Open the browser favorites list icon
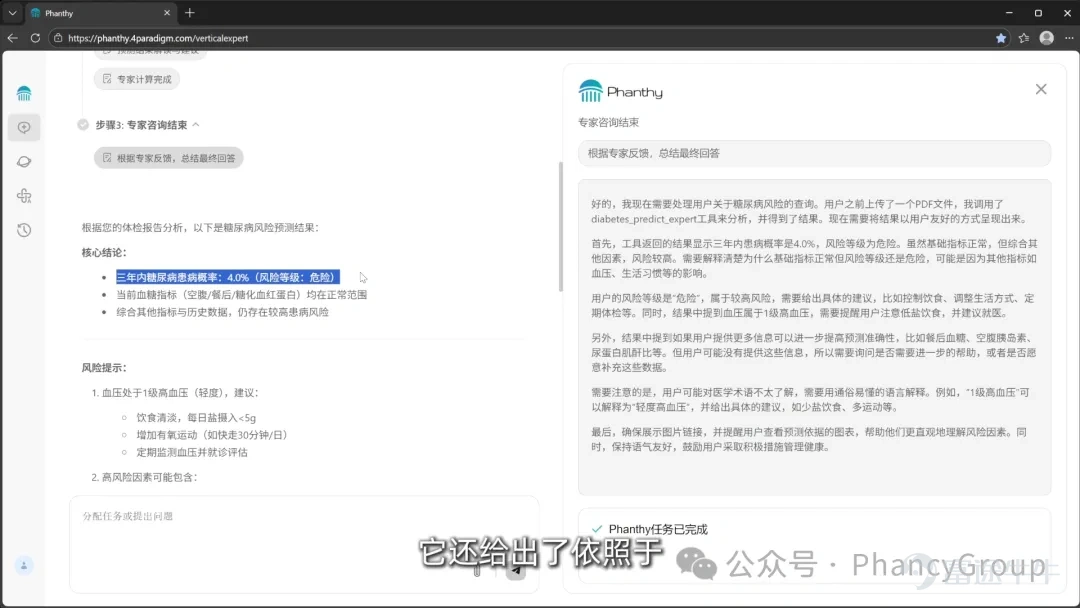 pyautogui.click(x=1024, y=38)
